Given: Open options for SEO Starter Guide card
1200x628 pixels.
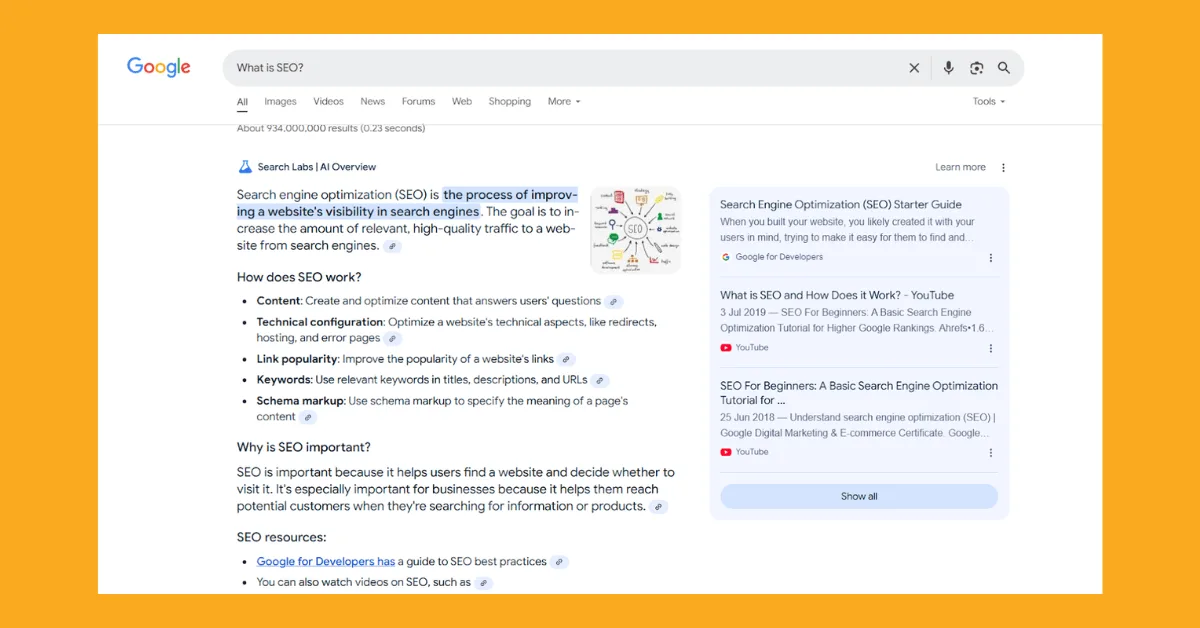Looking at the screenshot, I should 991,258.
